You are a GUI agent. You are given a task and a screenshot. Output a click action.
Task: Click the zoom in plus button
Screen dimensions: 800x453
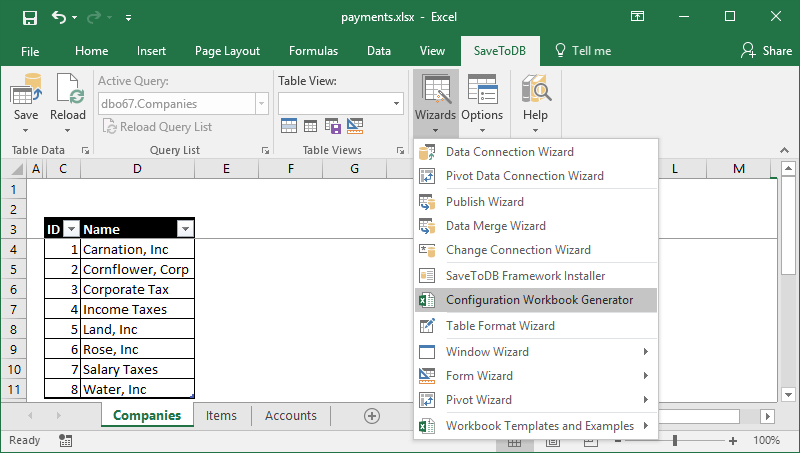coord(733,440)
